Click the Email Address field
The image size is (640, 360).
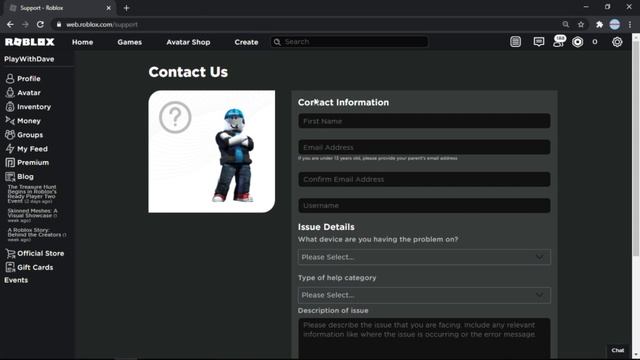pyautogui.click(x=424, y=147)
